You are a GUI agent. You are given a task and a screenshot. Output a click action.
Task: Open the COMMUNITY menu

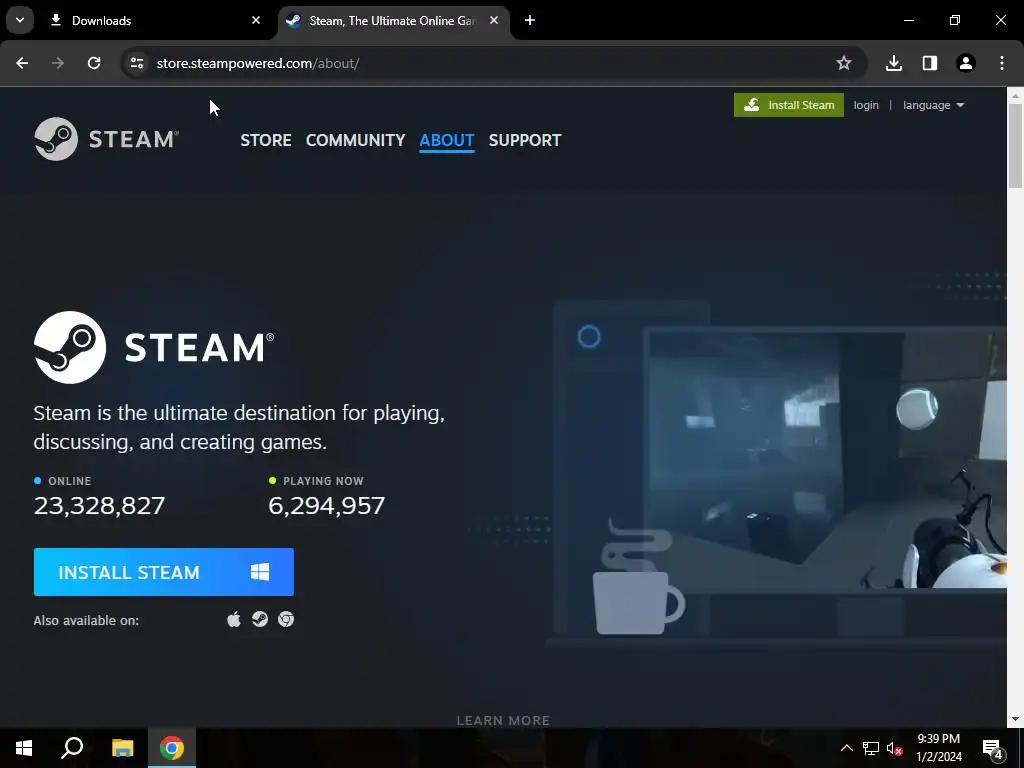tap(355, 140)
